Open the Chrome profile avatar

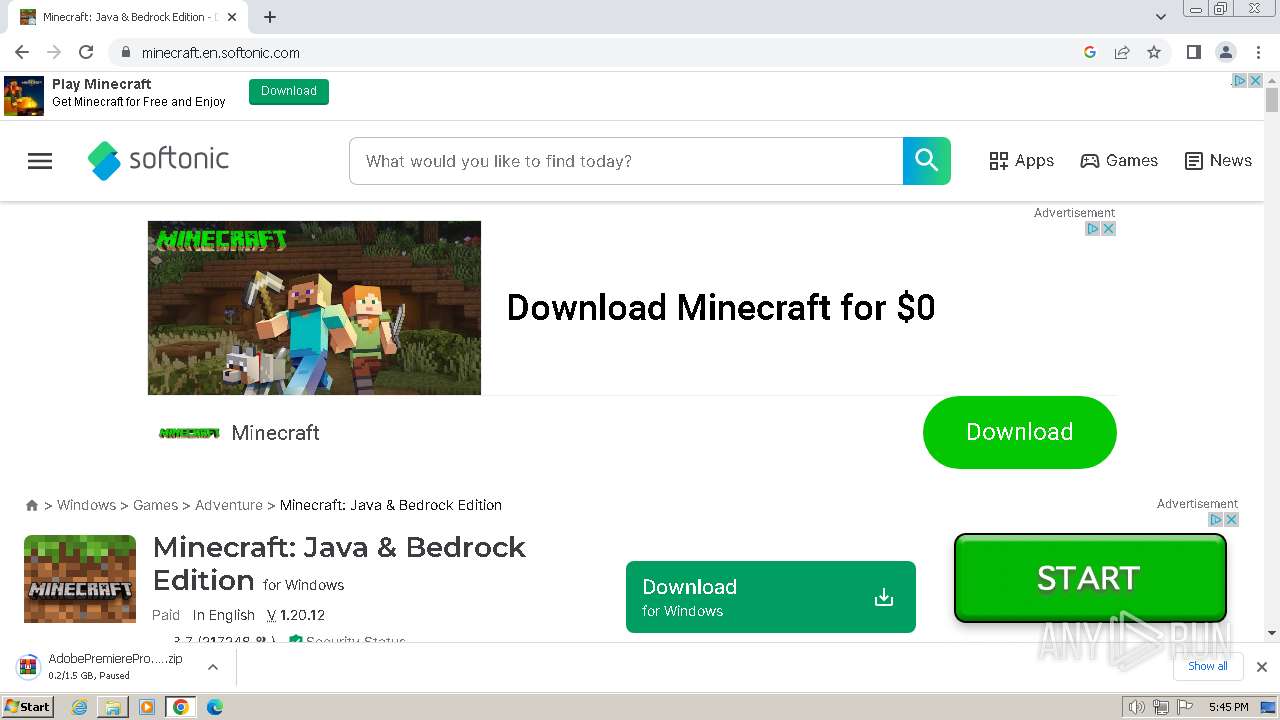click(x=1226, y=52)
